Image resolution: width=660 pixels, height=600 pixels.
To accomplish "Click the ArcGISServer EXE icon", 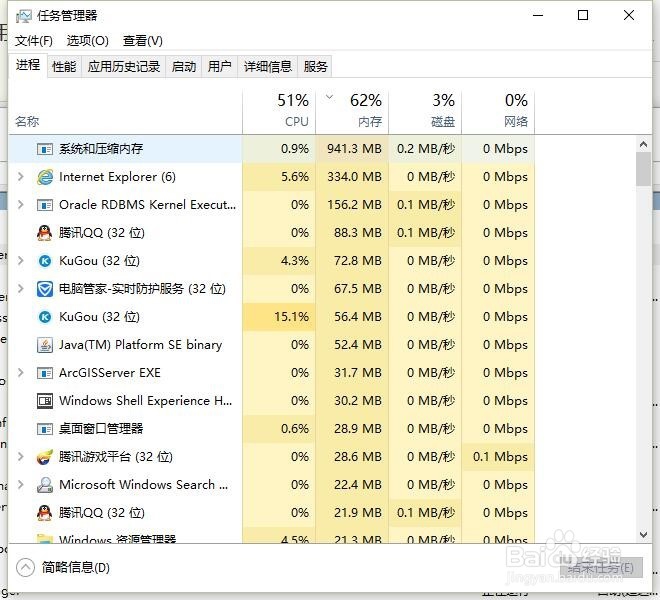I will coord(45,373).
